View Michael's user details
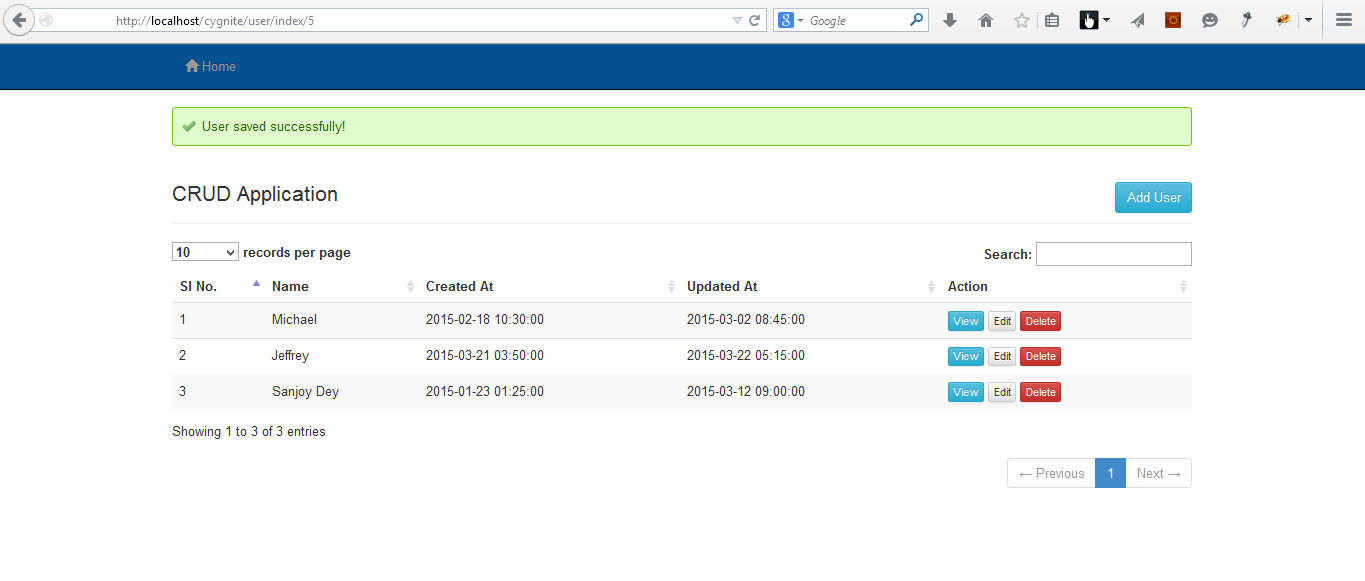The height and width of the screenshot is (581, 1365). tap(964, 320)
